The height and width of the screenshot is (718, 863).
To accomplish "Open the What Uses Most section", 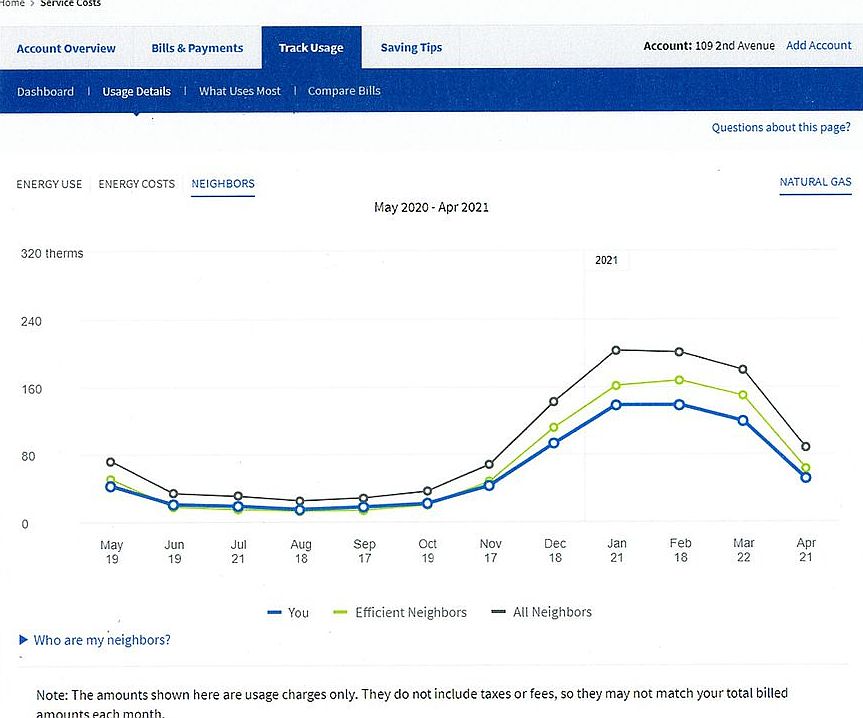I will (239, 91).
